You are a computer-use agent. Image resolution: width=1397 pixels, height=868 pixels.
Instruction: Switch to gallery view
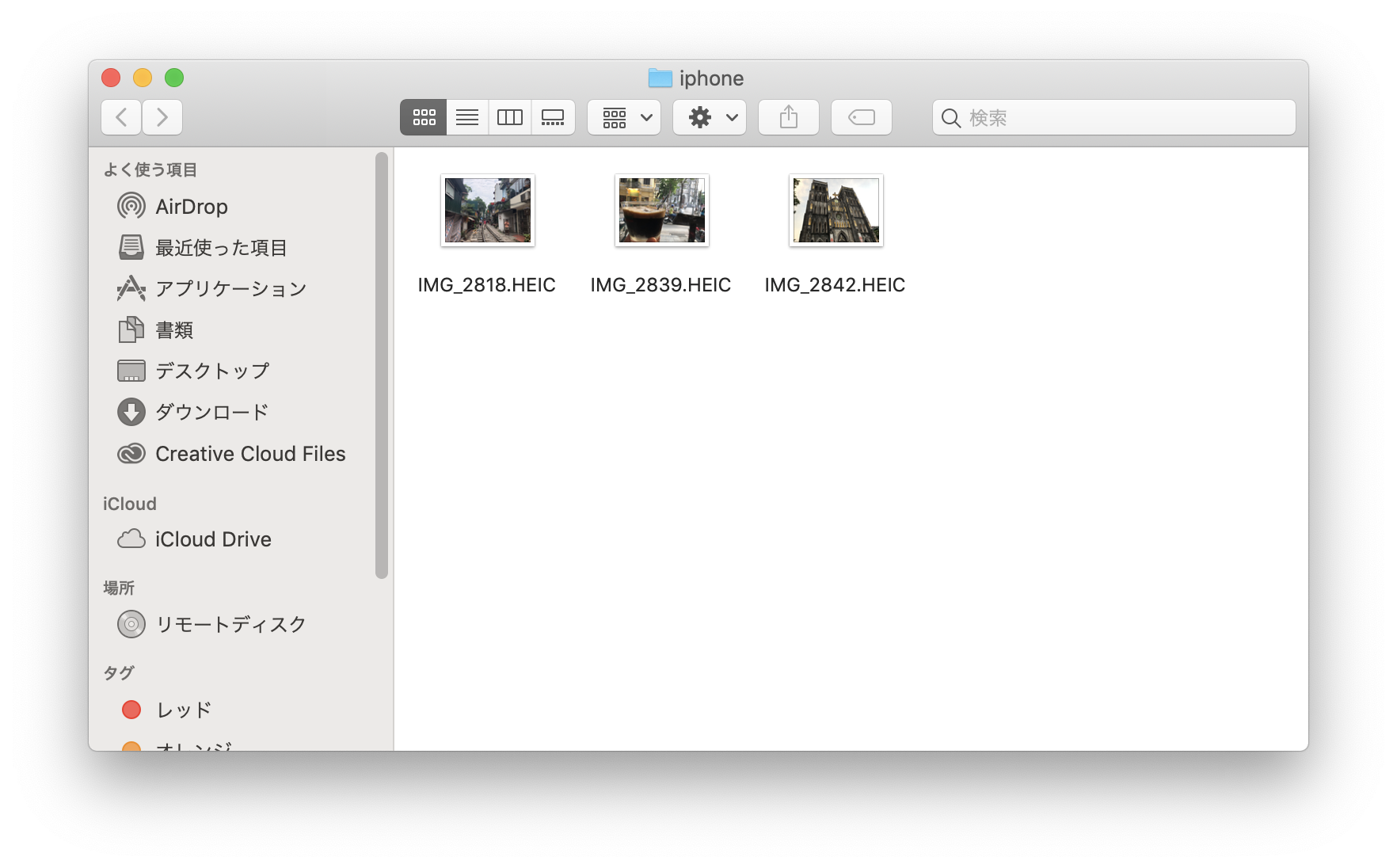553,117
